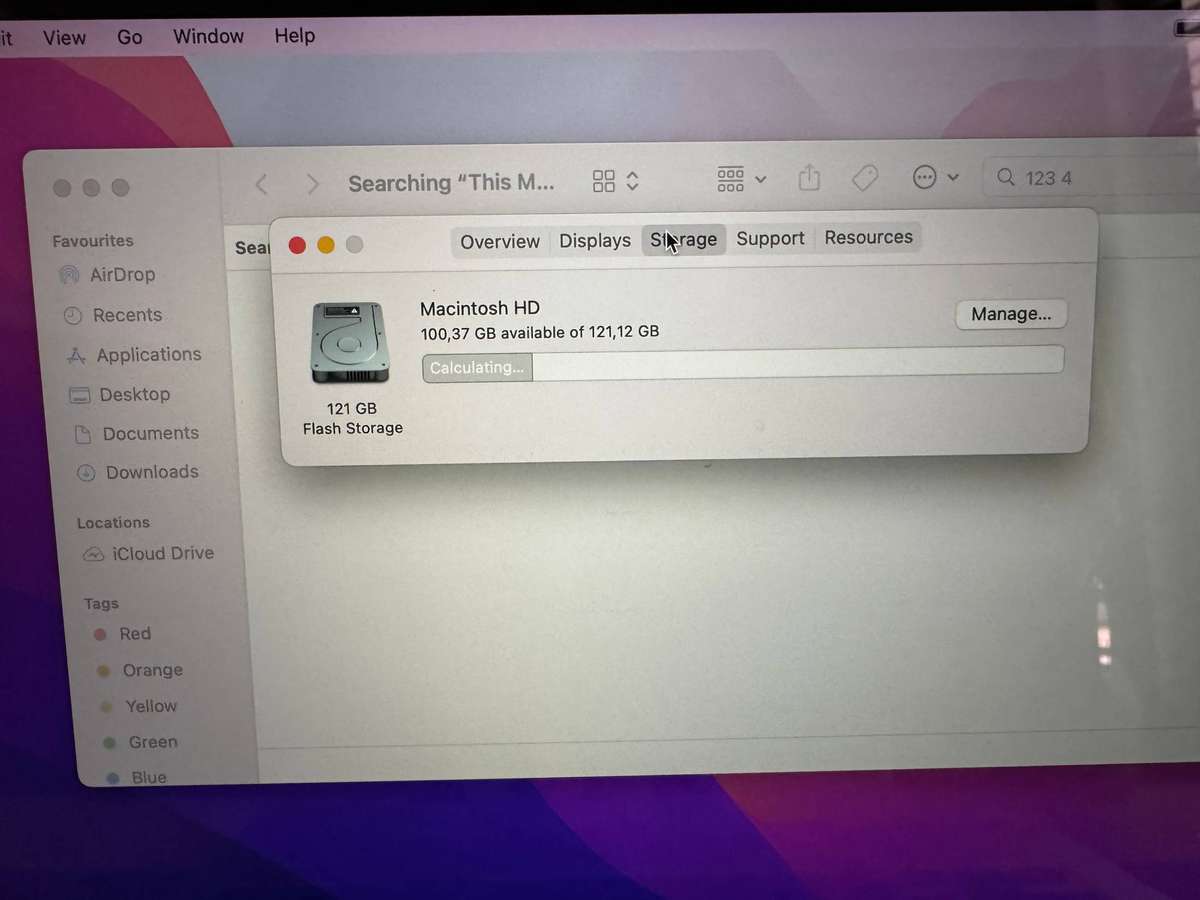Go forward in Finder window
This screenshot has height=900, width=1200.
(x=312, y=184)
